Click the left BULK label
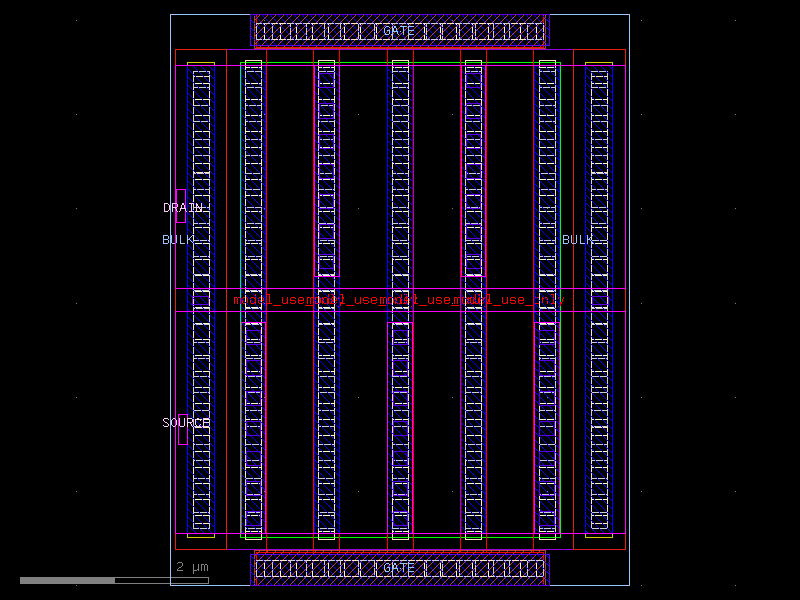 [x=178, y=240]
